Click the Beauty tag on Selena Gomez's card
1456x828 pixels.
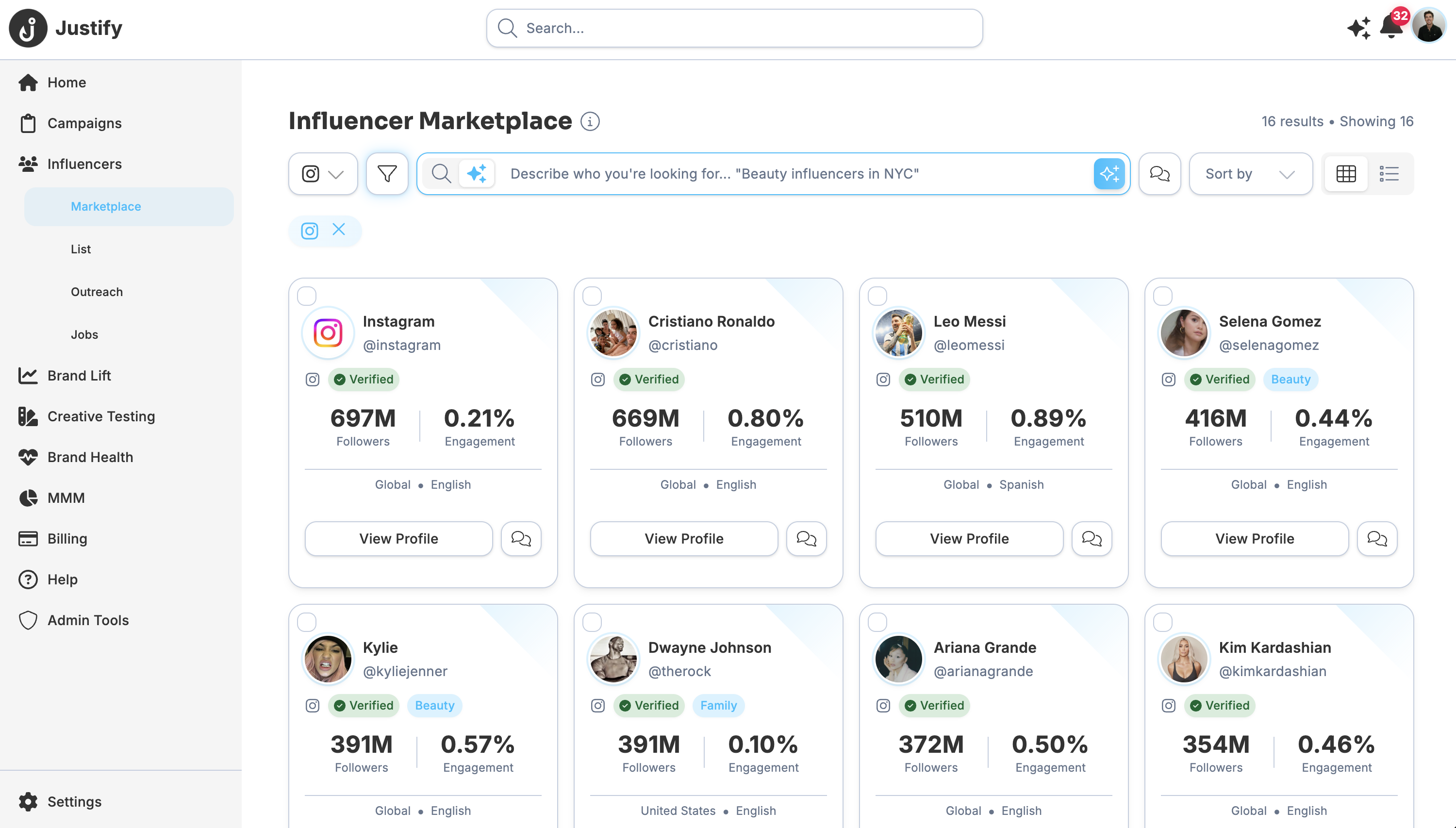coord(1290,380)
